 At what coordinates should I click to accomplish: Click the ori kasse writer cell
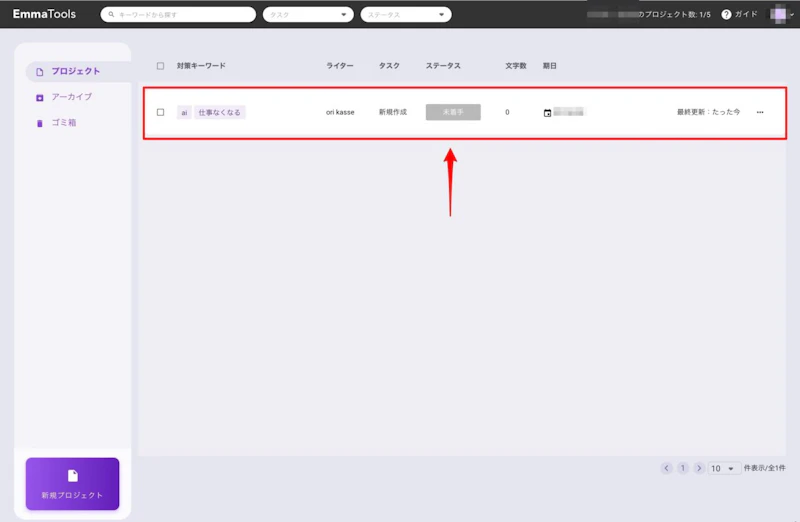pos(340,112)
